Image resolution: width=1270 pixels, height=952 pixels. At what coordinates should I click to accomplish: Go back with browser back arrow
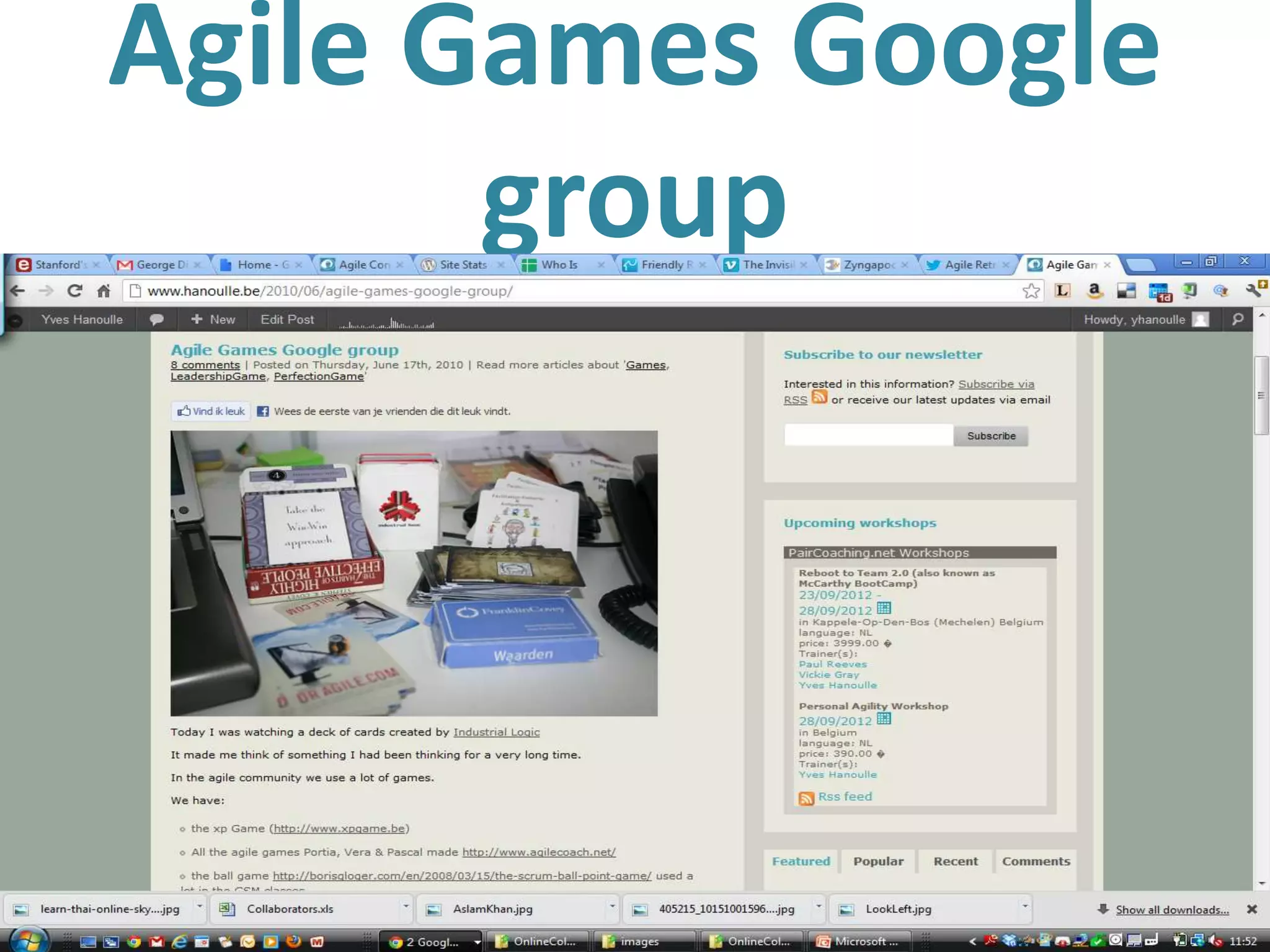click(x=17, y=291)
